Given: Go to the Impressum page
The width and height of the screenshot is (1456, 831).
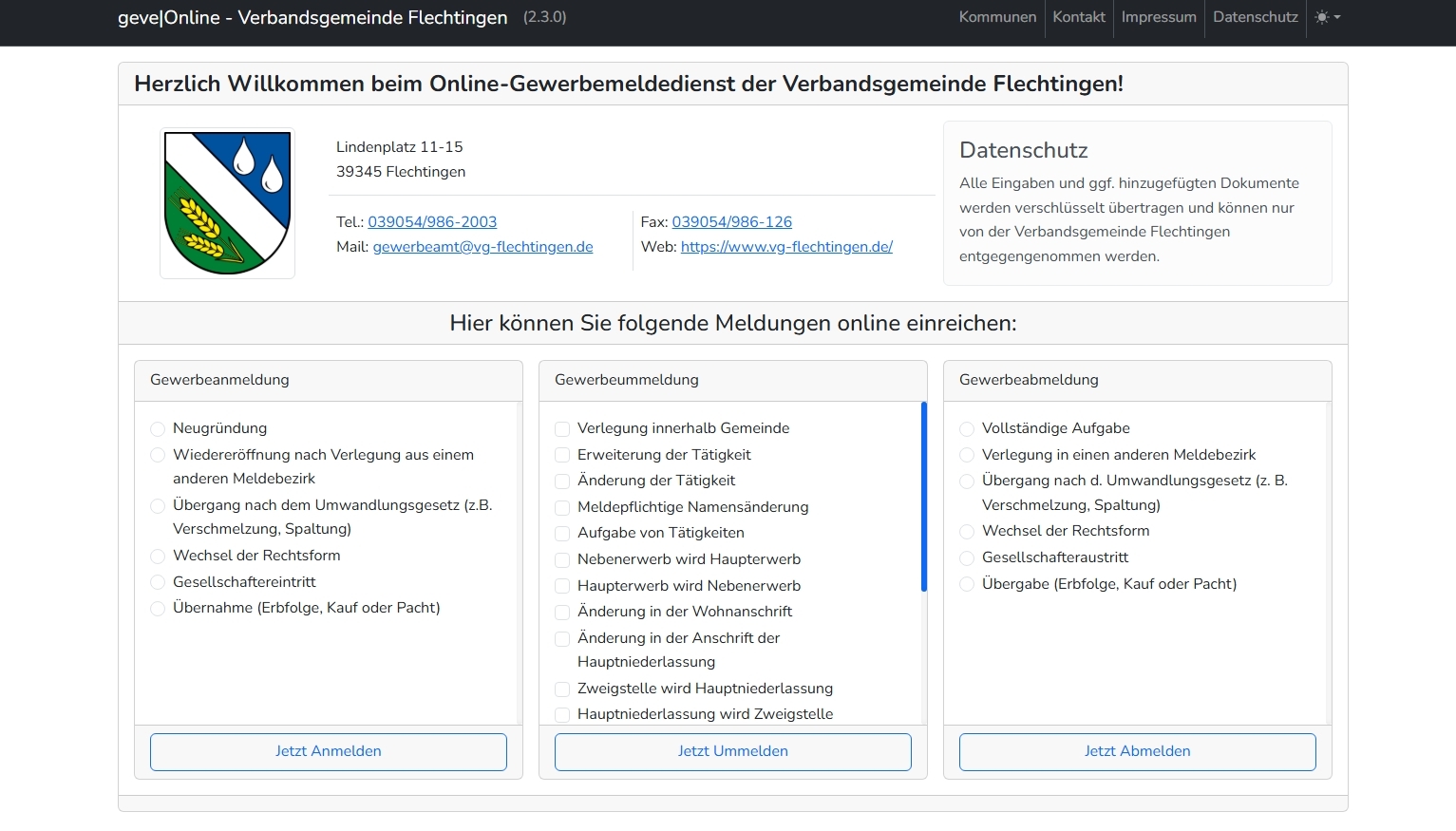Looking at the screenshot, I should [x=1158, y=17].
